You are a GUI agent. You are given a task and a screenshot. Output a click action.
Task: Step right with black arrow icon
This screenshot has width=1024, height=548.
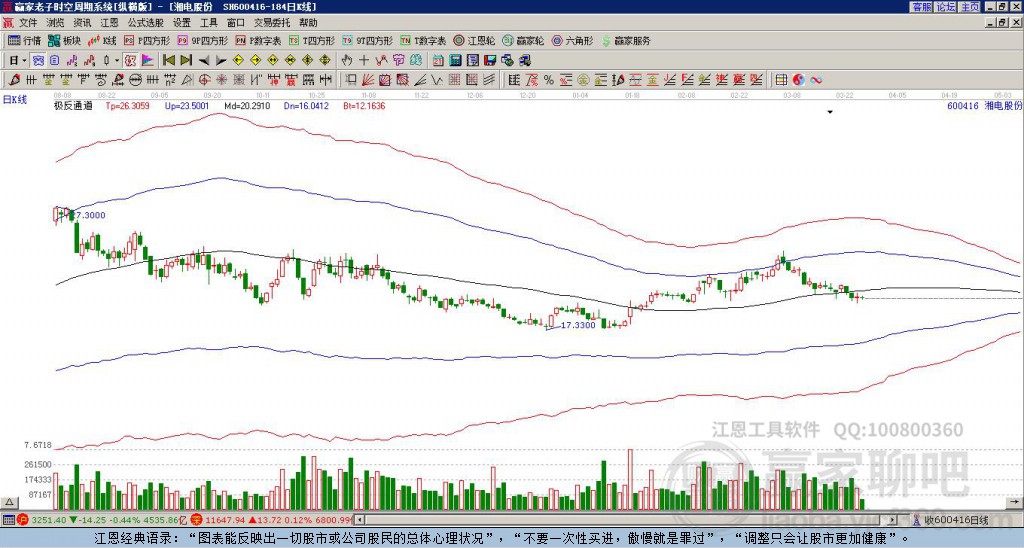coord(221,60)
